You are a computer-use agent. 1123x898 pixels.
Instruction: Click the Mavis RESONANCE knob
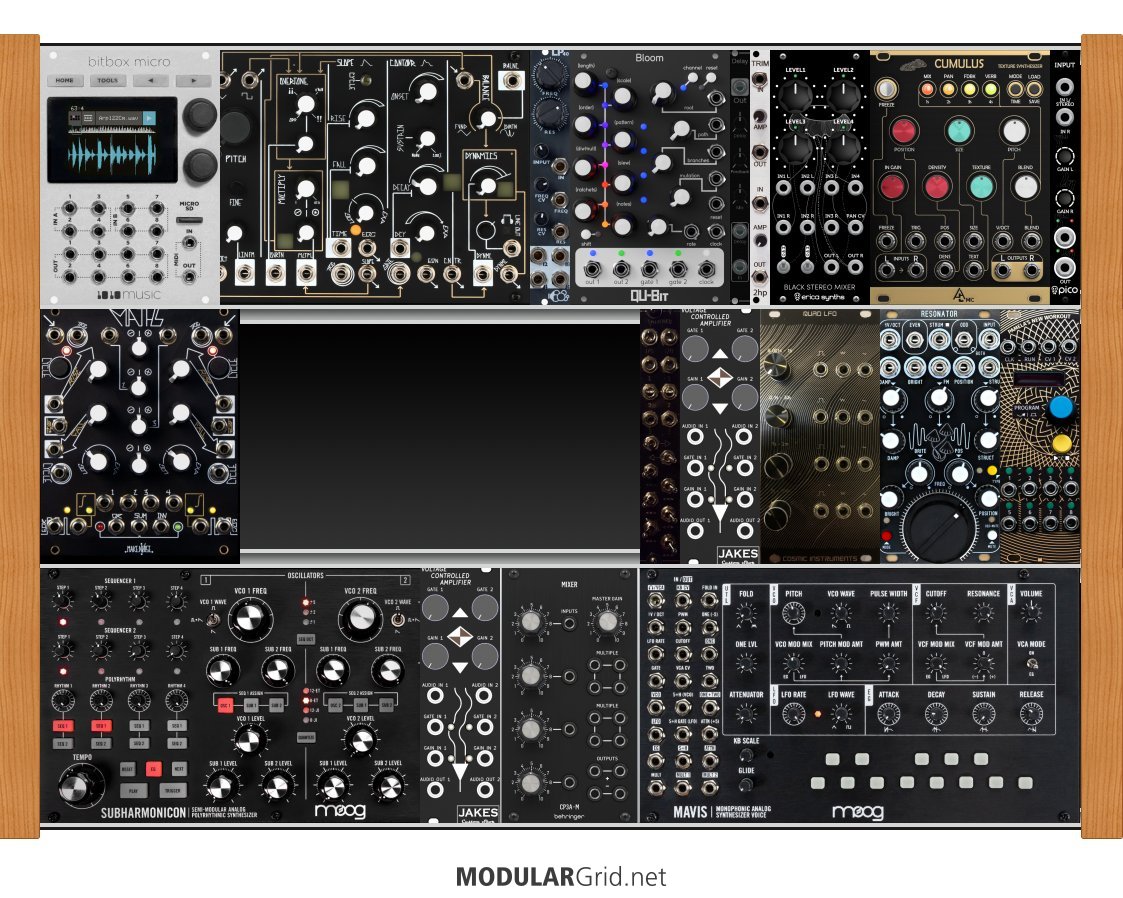(x=983, y=613)
